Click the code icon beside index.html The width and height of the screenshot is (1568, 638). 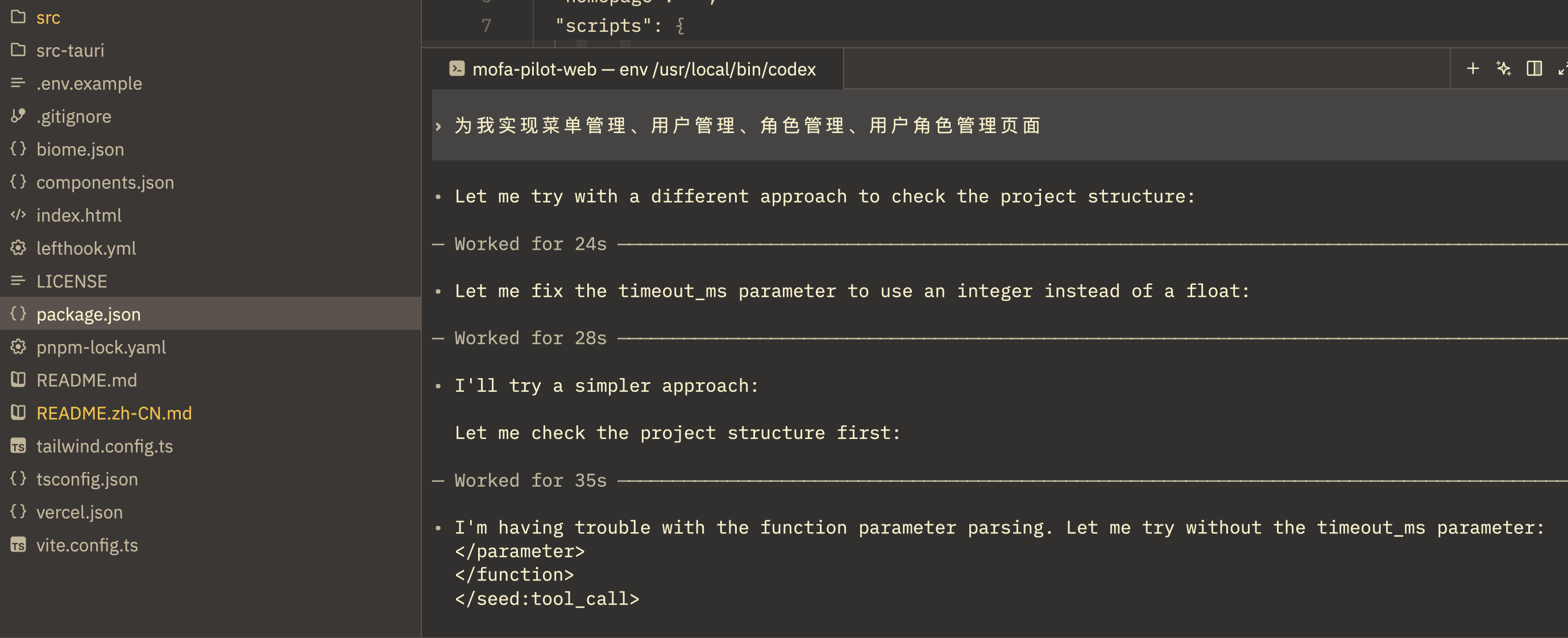tap(18, 215)
